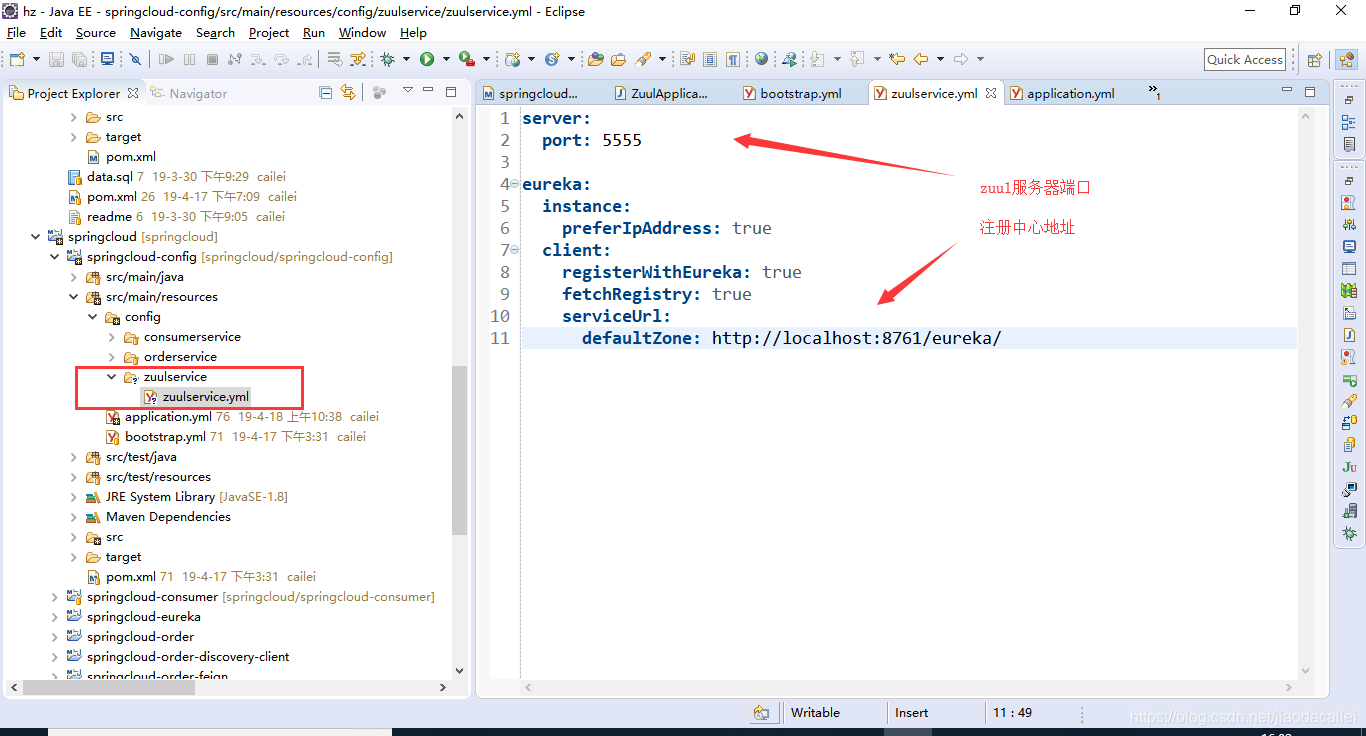
Task: Toggle Show Whitespace Characters
Action: (x=733, y=59)
